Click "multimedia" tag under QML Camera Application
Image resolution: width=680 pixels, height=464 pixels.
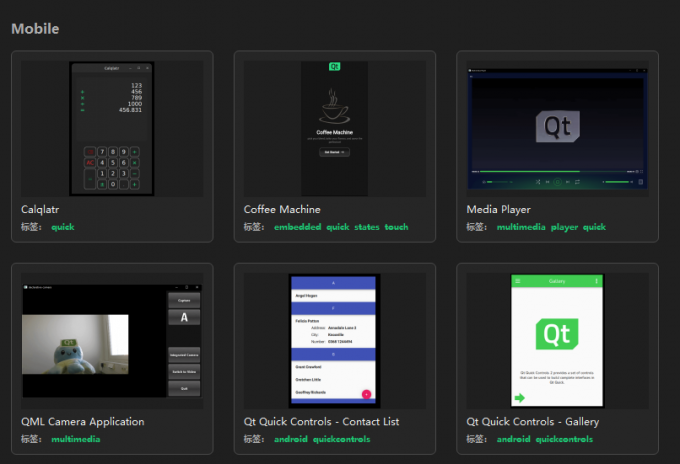(75, 439)
